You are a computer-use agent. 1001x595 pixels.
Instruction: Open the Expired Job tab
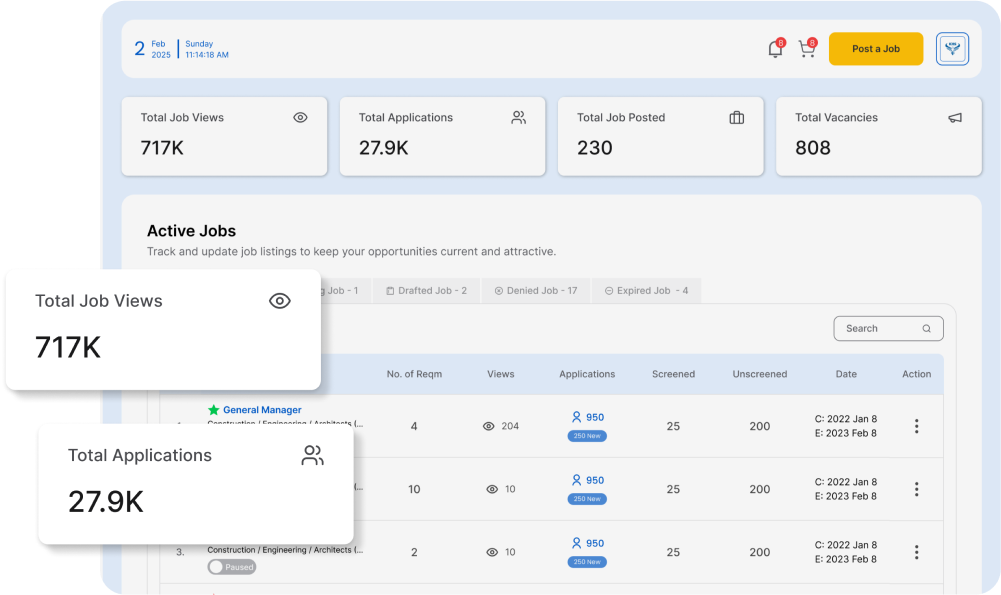tap(646, 290)
